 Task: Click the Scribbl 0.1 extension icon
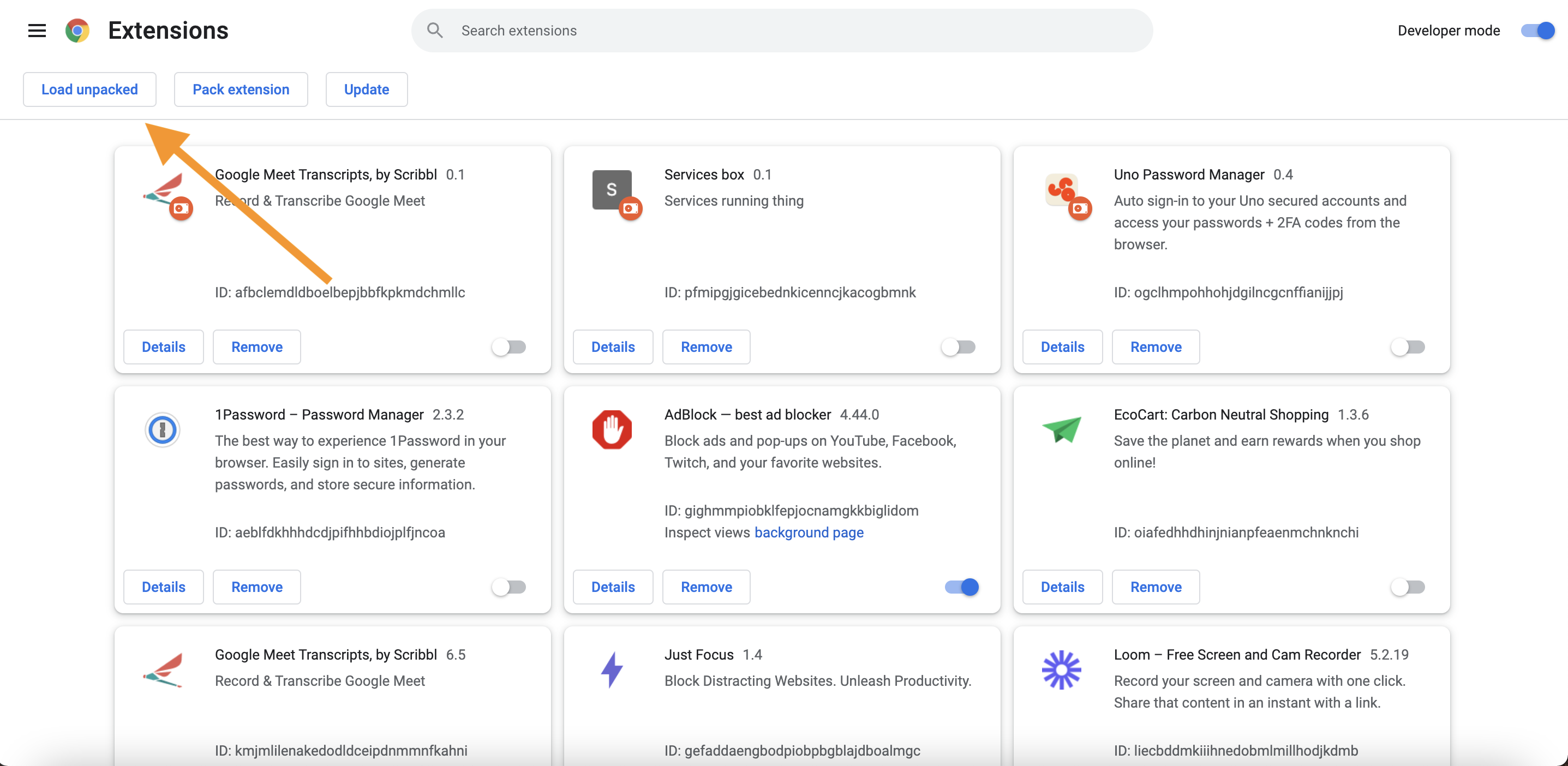pyautogui.click(x=163, y=189)
